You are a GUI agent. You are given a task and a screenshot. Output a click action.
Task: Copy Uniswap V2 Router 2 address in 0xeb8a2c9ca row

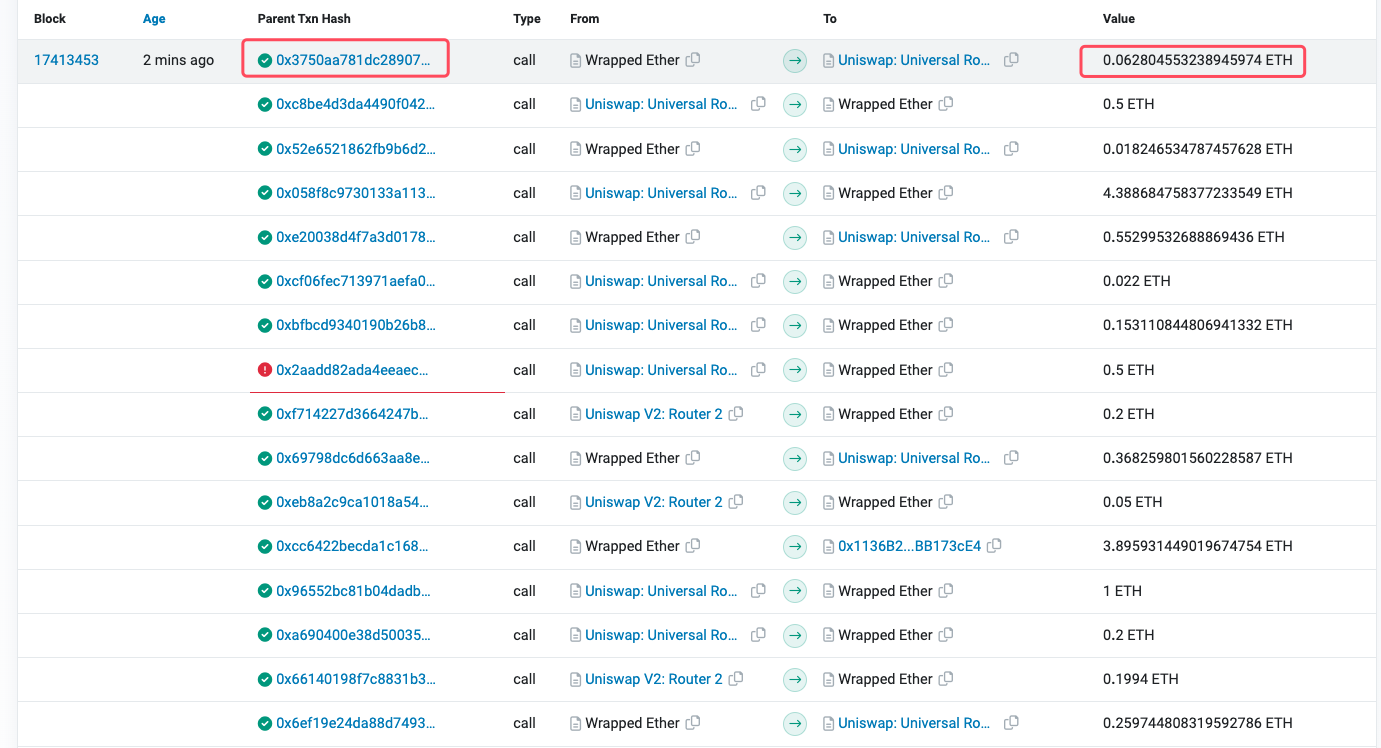click(x=736, y=502)
